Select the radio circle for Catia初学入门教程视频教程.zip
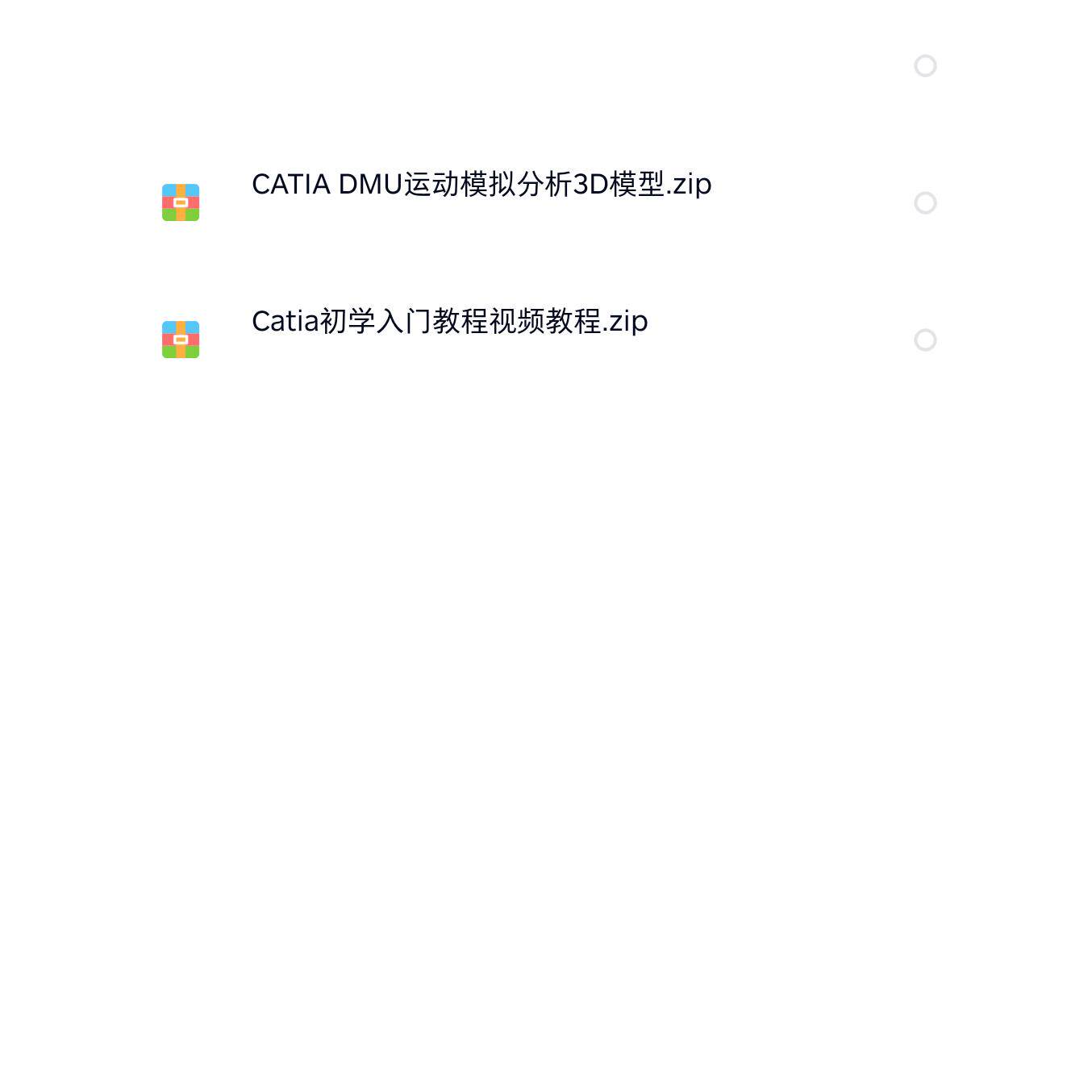 point(925,340)
